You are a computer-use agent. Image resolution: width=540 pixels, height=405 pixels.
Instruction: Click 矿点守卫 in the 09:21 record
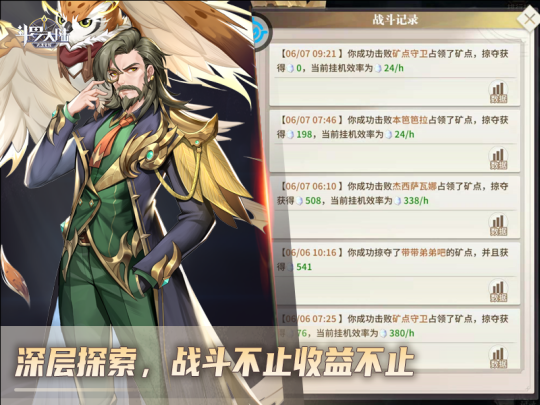pyautogui.click(x=410, y=54)
